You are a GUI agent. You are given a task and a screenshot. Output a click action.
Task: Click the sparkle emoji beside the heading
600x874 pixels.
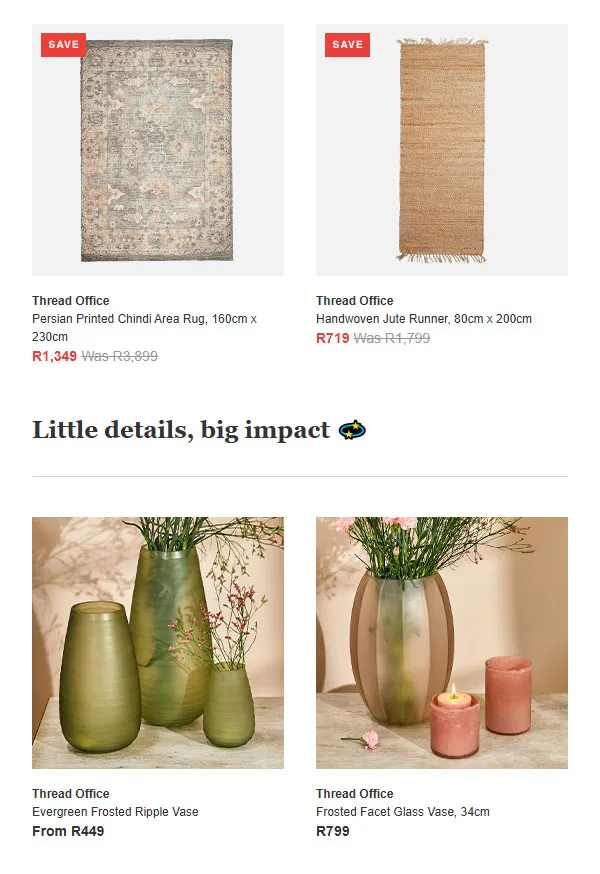click(352, 430)
